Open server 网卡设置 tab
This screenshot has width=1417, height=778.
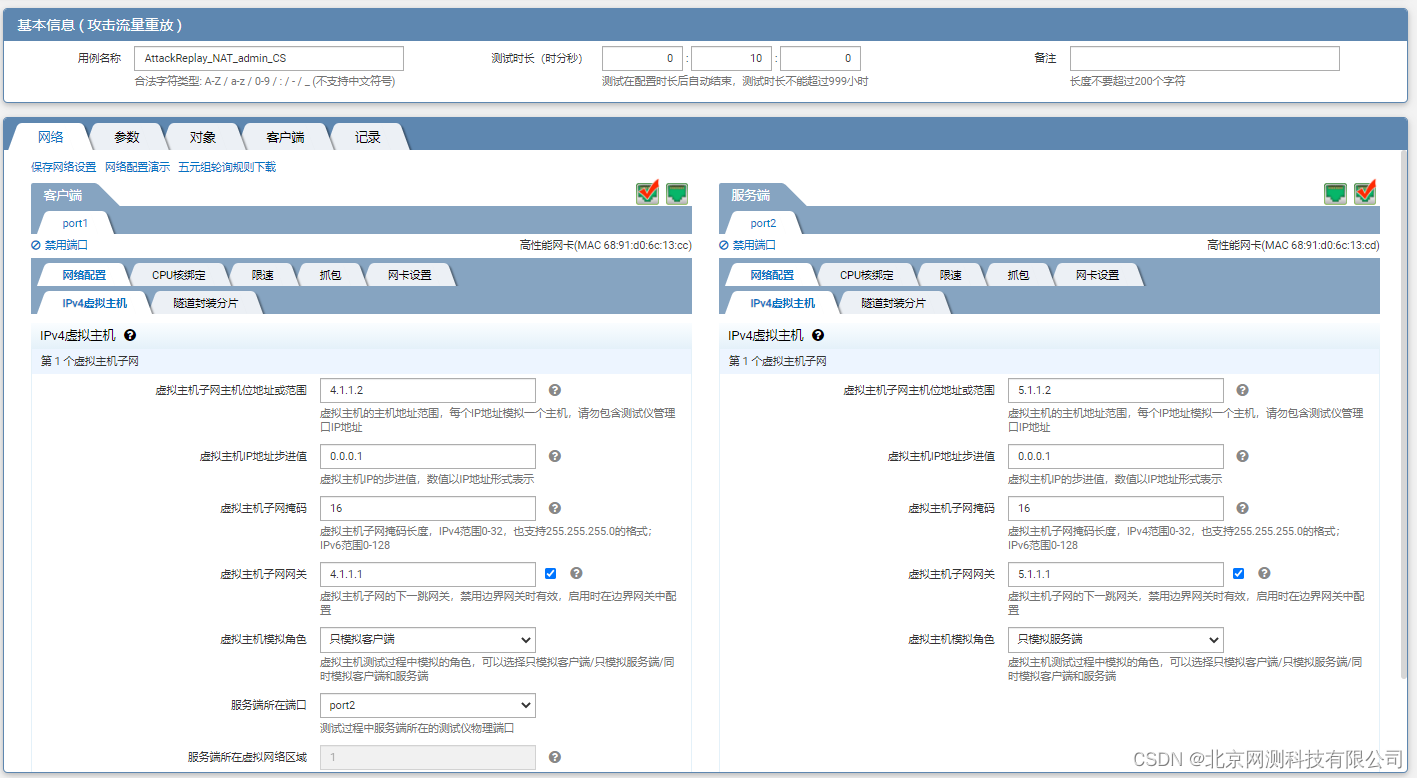click(1097, 275)
